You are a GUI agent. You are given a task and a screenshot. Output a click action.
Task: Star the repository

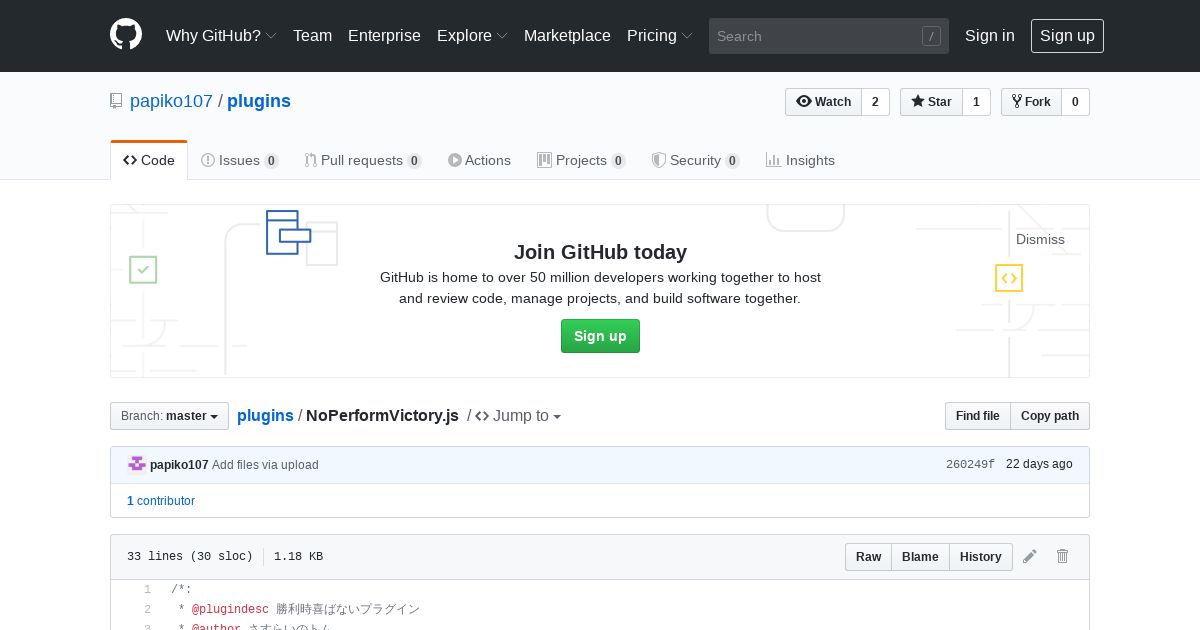[x=931, y=102]
